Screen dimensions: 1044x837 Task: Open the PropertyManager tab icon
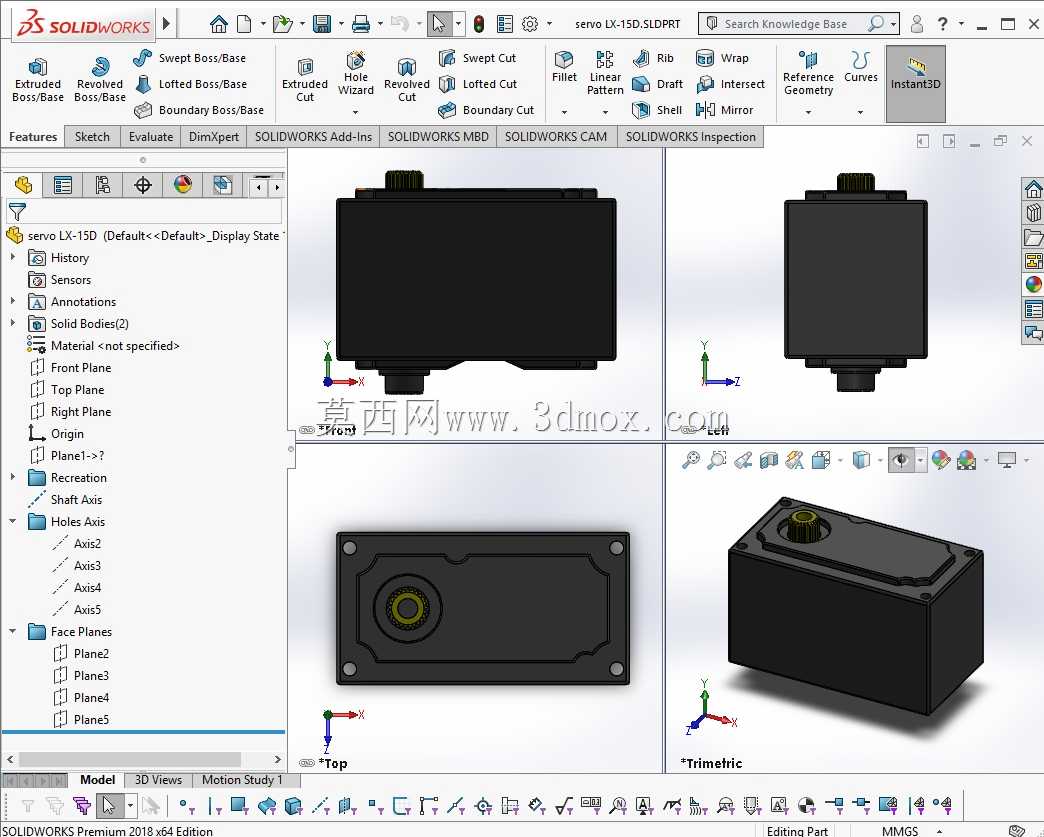tap(63, 185)
